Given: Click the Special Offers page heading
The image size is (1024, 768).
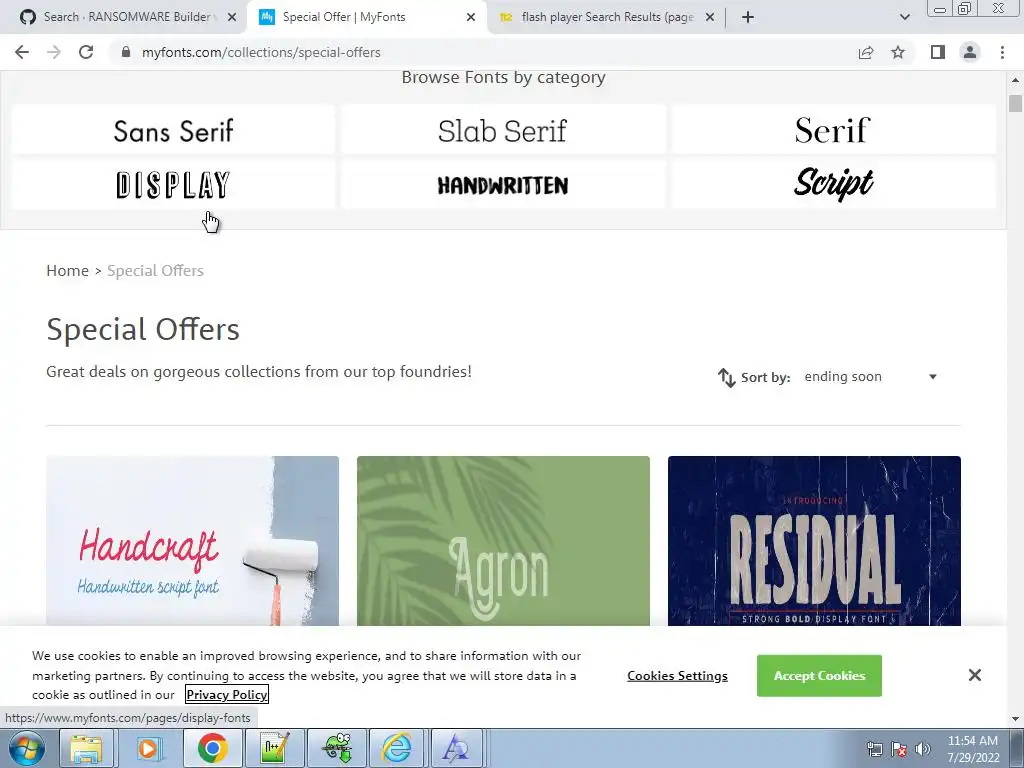Looking at the screenshot, I should pyautogui.click(x=143, y=329).
